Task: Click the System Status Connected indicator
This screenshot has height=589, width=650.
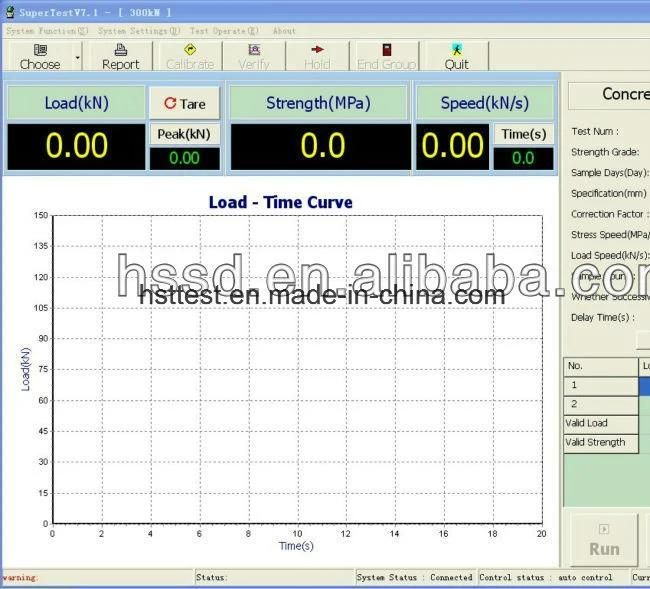Action: 415,577
